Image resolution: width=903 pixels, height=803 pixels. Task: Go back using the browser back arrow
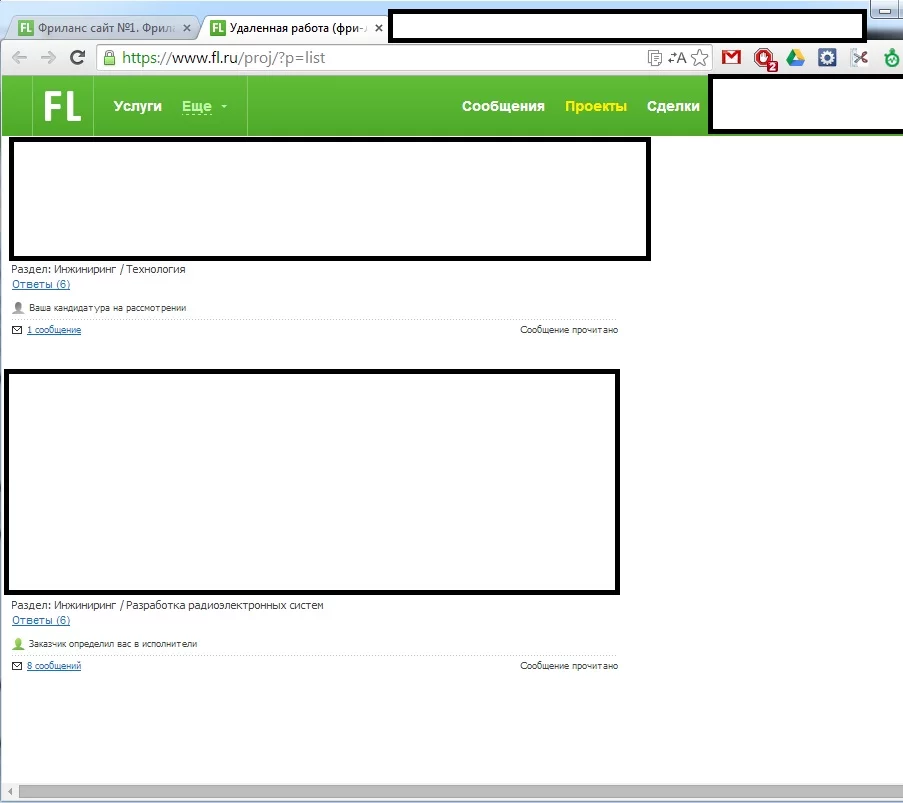20,58
